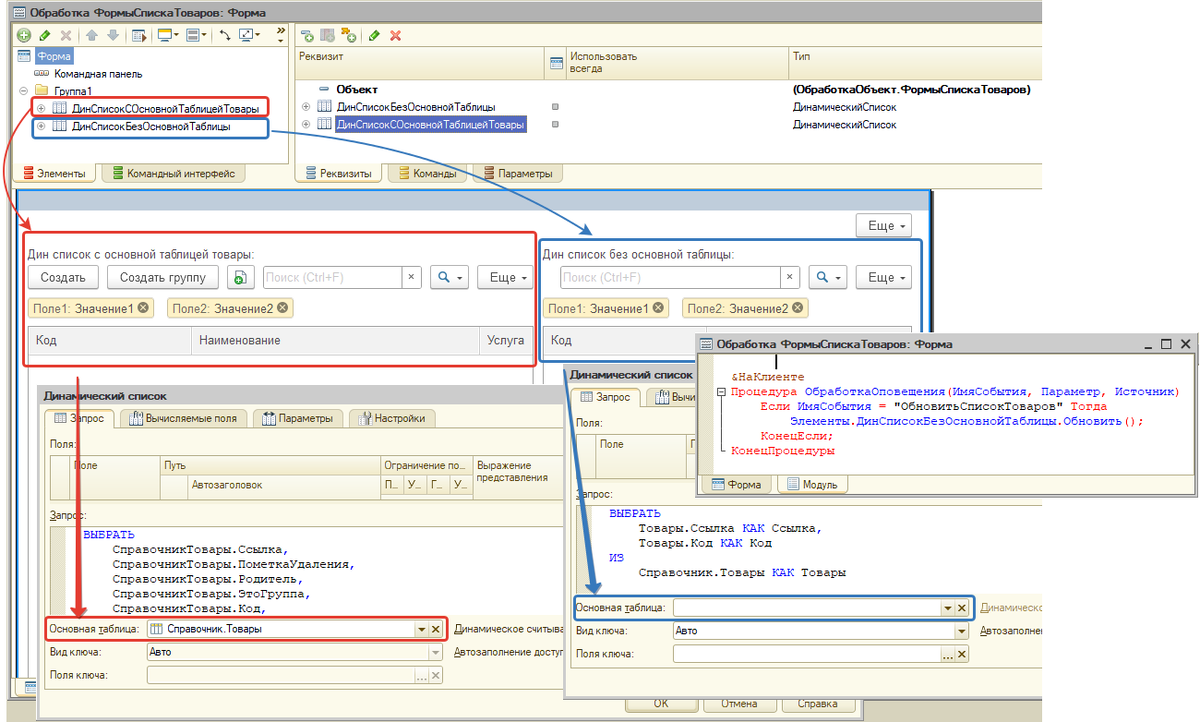Switch to the Реквизиты tab
This screenshot has width=1200, height=722.
point(340,174)
